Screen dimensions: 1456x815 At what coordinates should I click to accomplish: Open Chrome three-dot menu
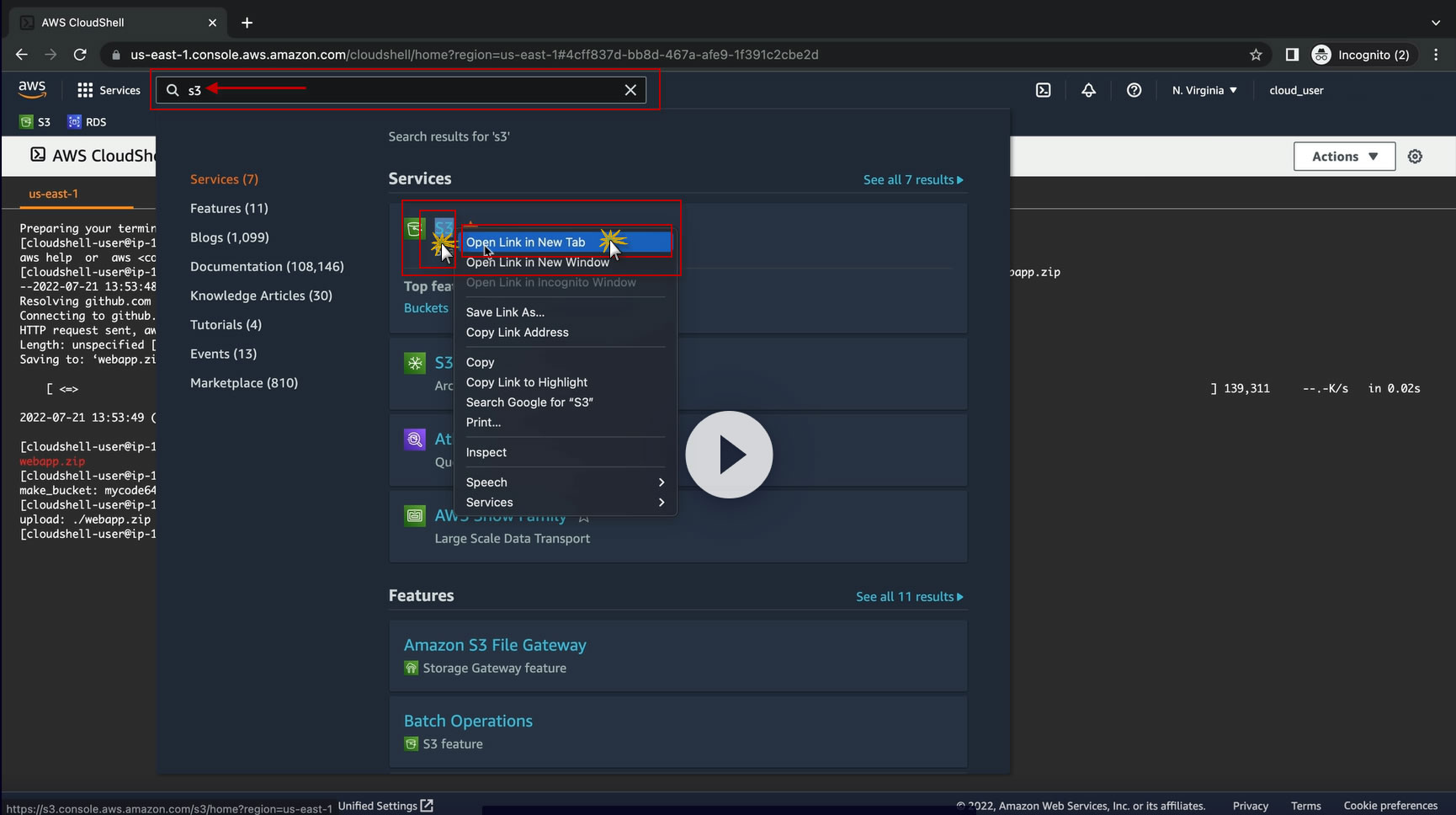(x=1436, y=55)
